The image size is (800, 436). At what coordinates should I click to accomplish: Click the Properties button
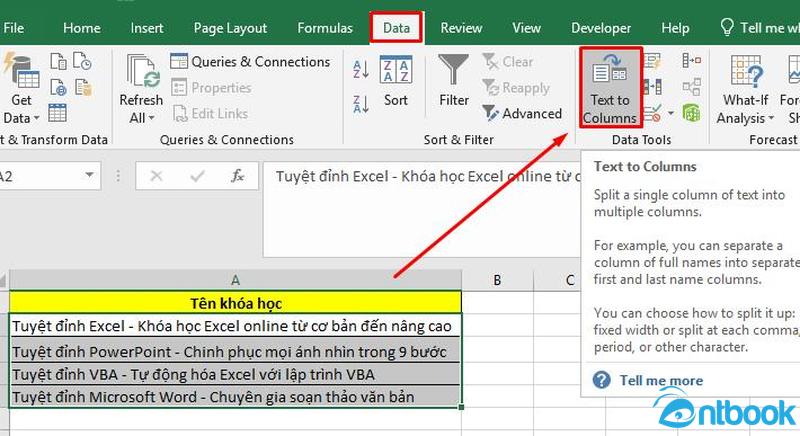click(211, 88)
